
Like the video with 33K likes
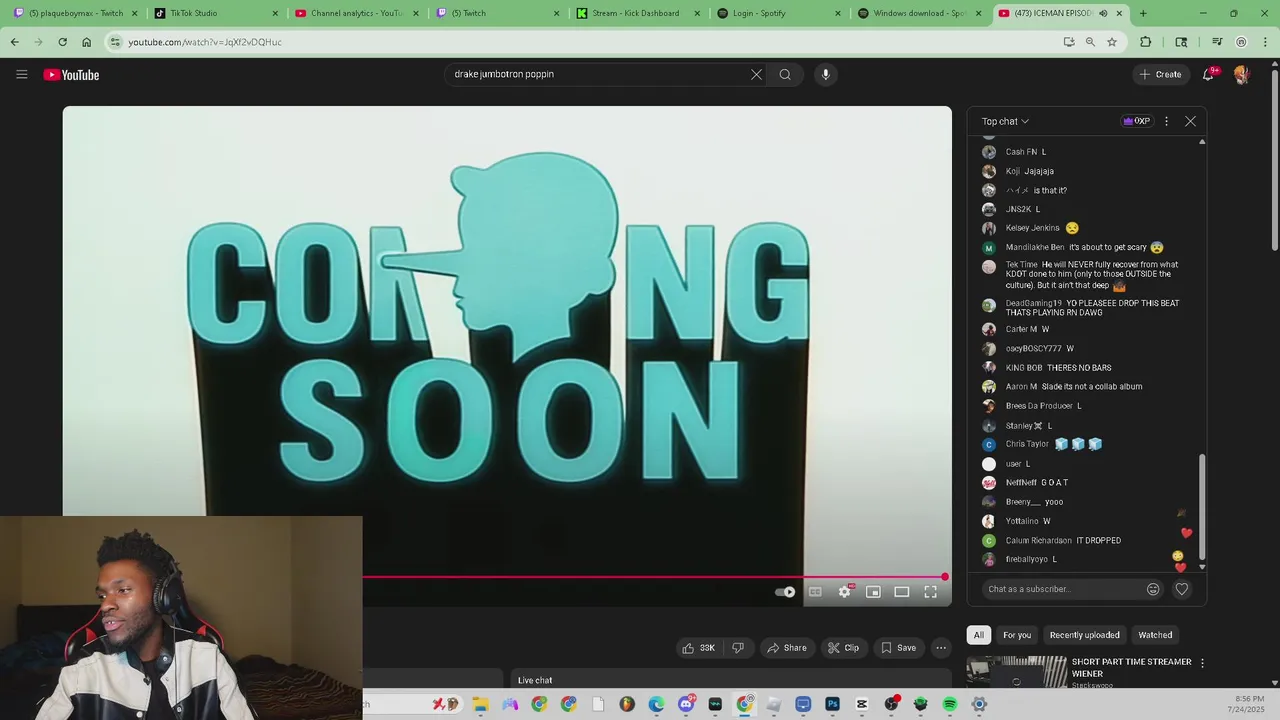pos(699,648)
